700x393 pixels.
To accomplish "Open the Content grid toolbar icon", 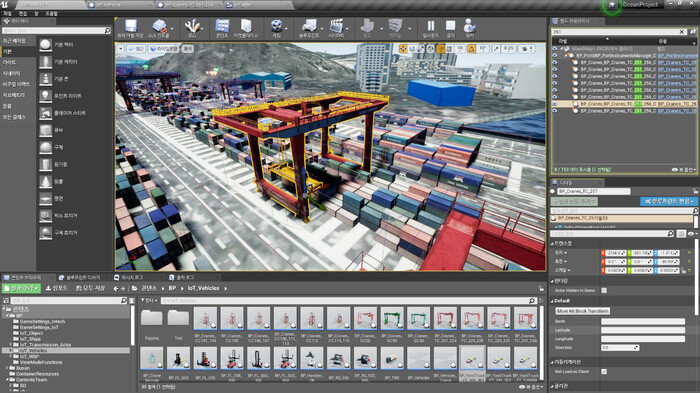I will point(222,27).
